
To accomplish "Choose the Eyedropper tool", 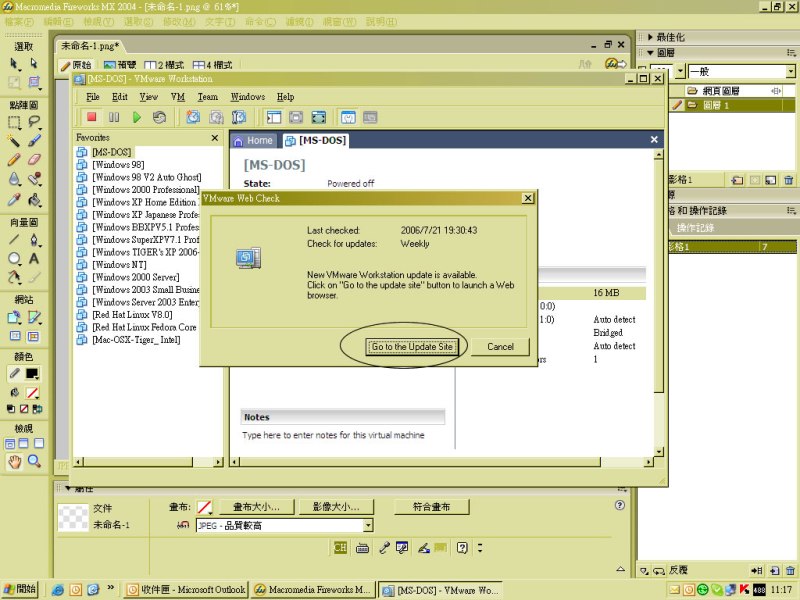I will tap(14, 199).
